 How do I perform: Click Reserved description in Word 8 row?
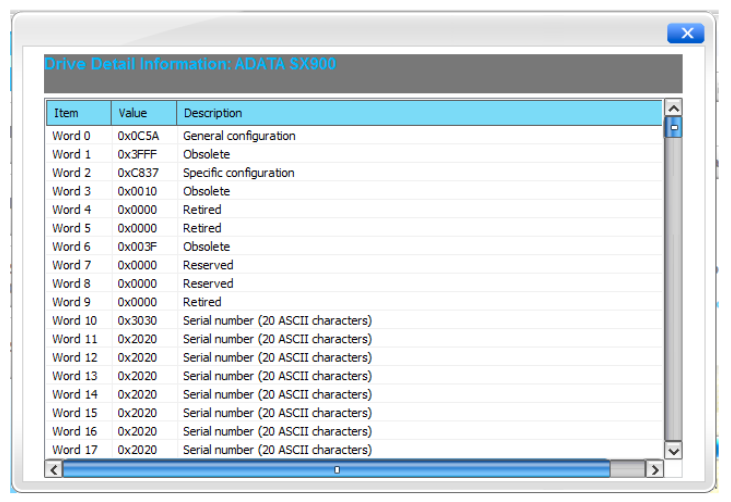(208, 283)
